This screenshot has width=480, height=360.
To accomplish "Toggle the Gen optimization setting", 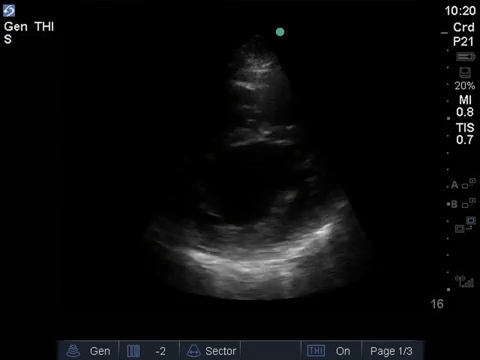I will (89, 351).
